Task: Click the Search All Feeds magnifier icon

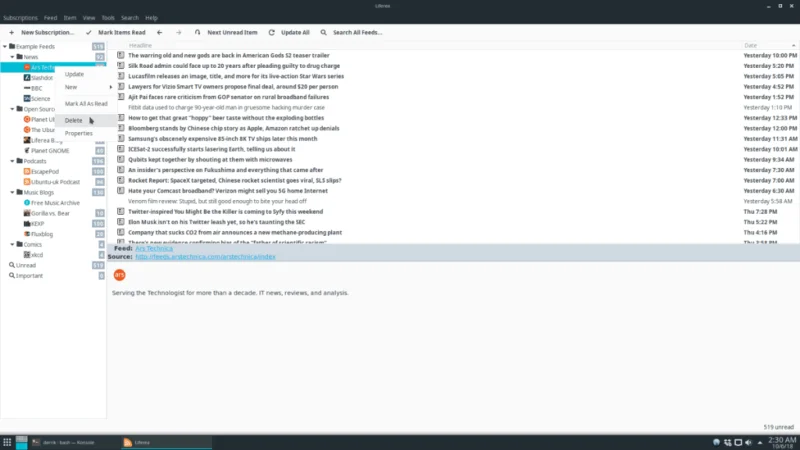Action: pos(323,32)
